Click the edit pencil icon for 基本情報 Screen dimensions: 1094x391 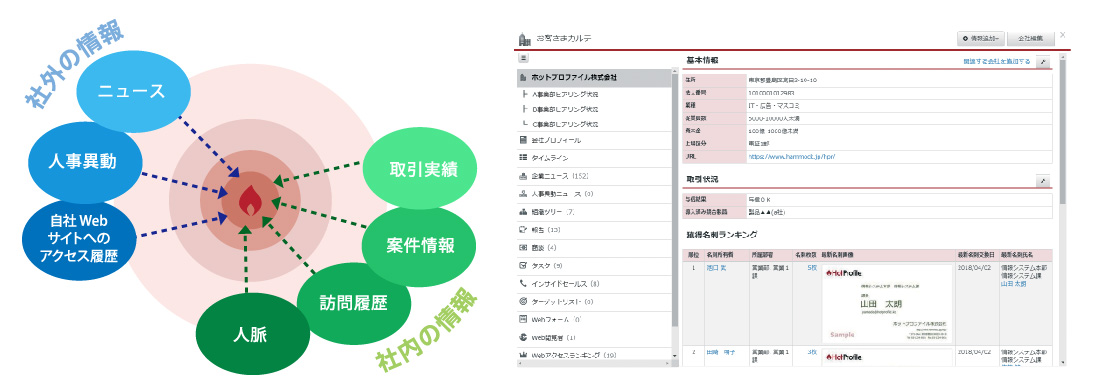tap(1044, 62)
